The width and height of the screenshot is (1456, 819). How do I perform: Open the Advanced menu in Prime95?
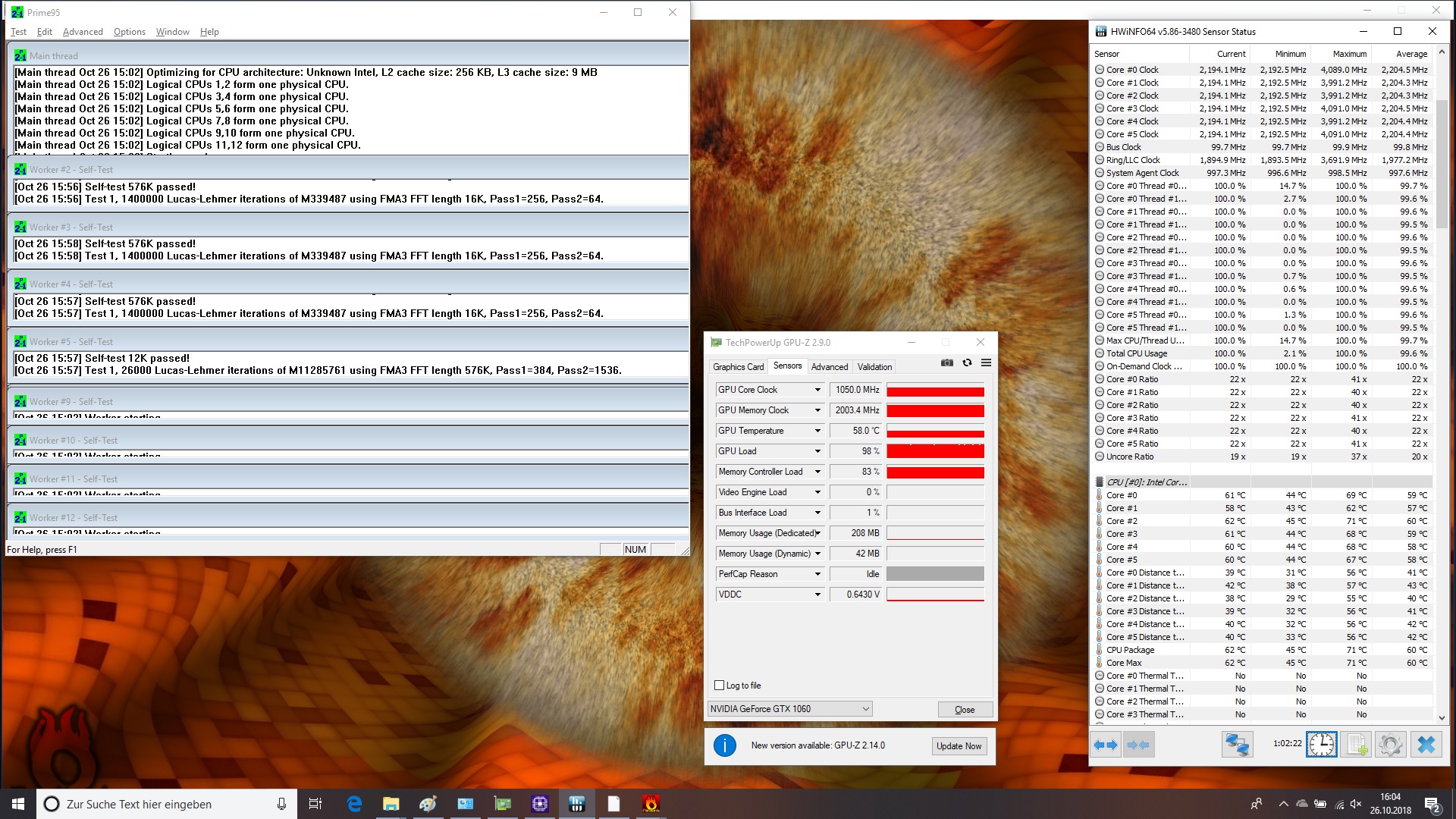click(x=83, y=32)
